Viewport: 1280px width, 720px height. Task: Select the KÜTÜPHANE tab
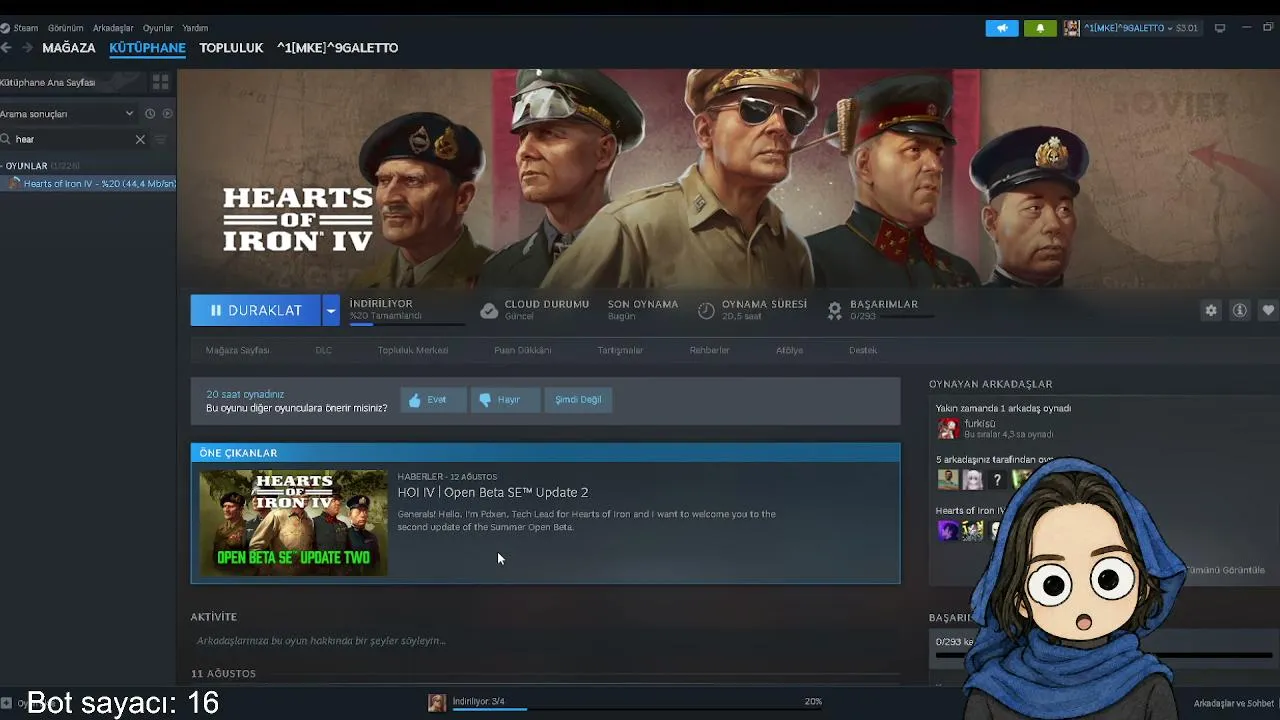point(147,48)
